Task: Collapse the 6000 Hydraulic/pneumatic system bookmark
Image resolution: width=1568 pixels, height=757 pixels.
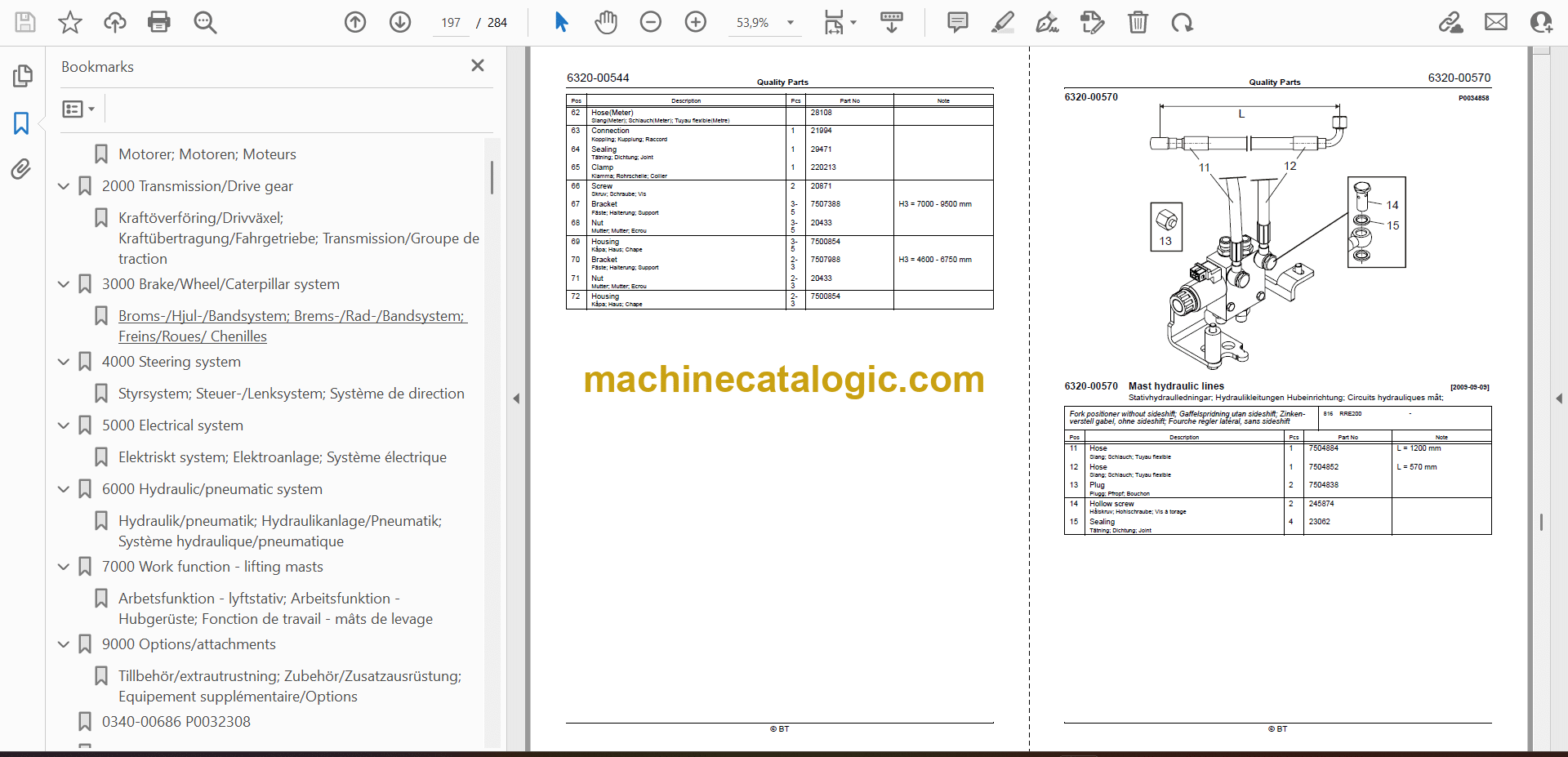Action: (x=64, y=489)
